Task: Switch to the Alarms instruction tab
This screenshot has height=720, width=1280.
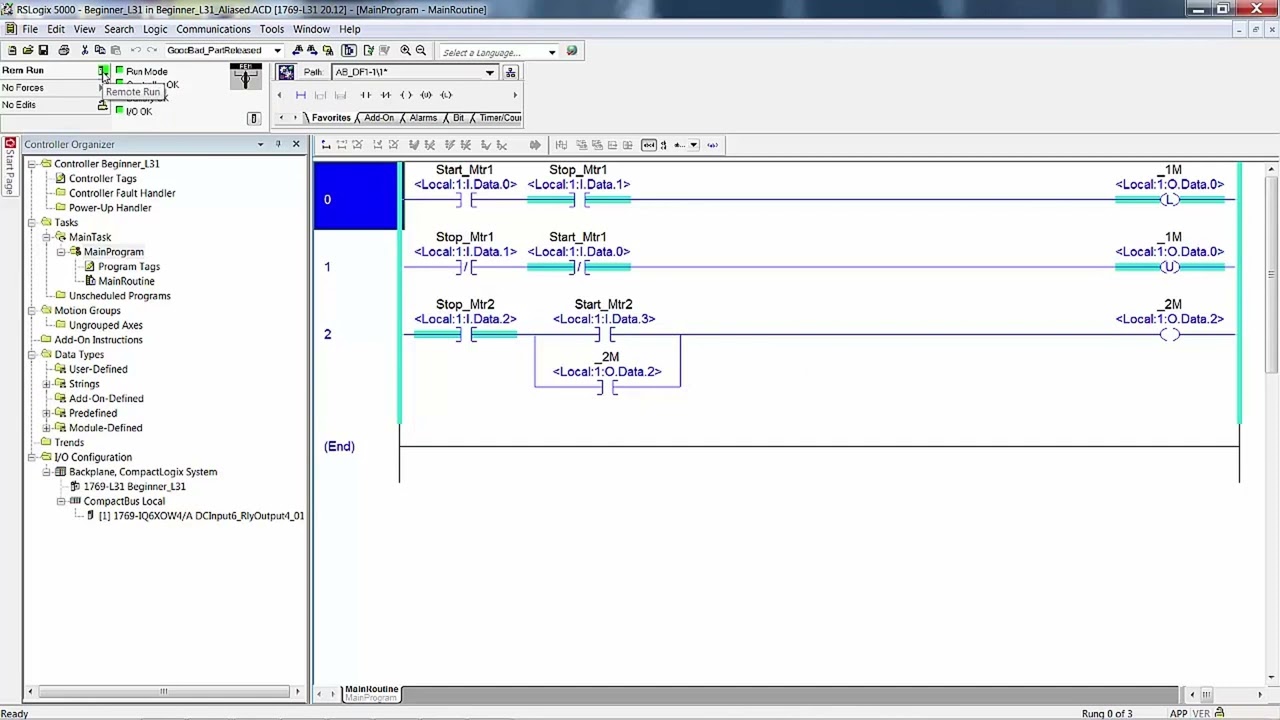Action: 423,118
